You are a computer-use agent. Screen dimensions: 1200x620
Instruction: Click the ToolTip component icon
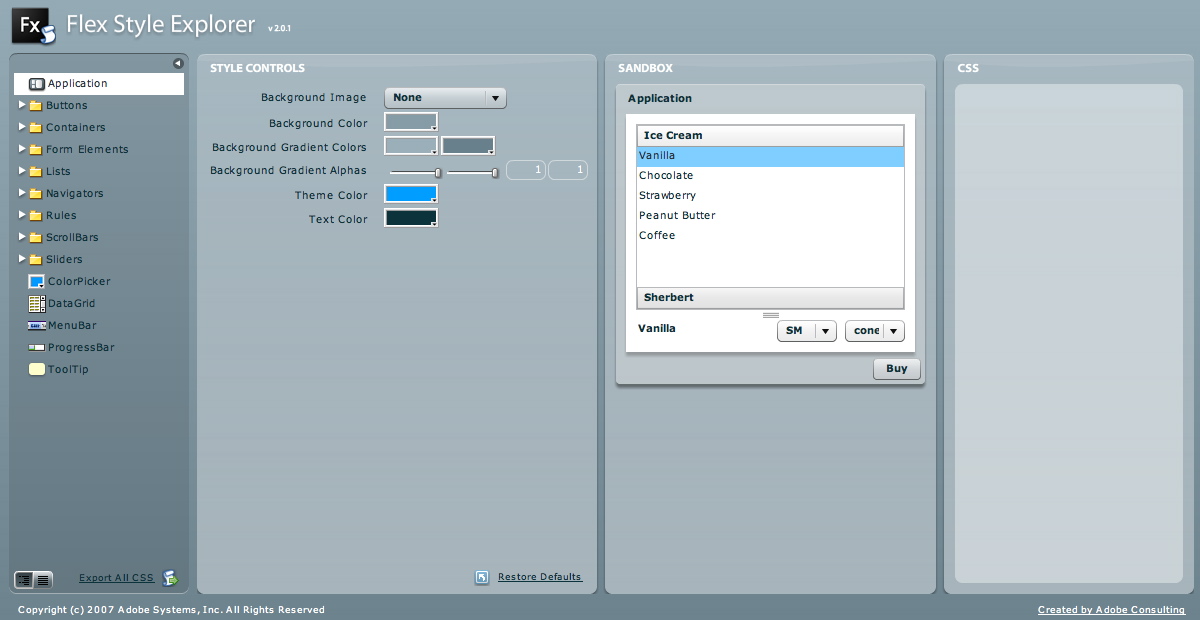pos(37,370)
